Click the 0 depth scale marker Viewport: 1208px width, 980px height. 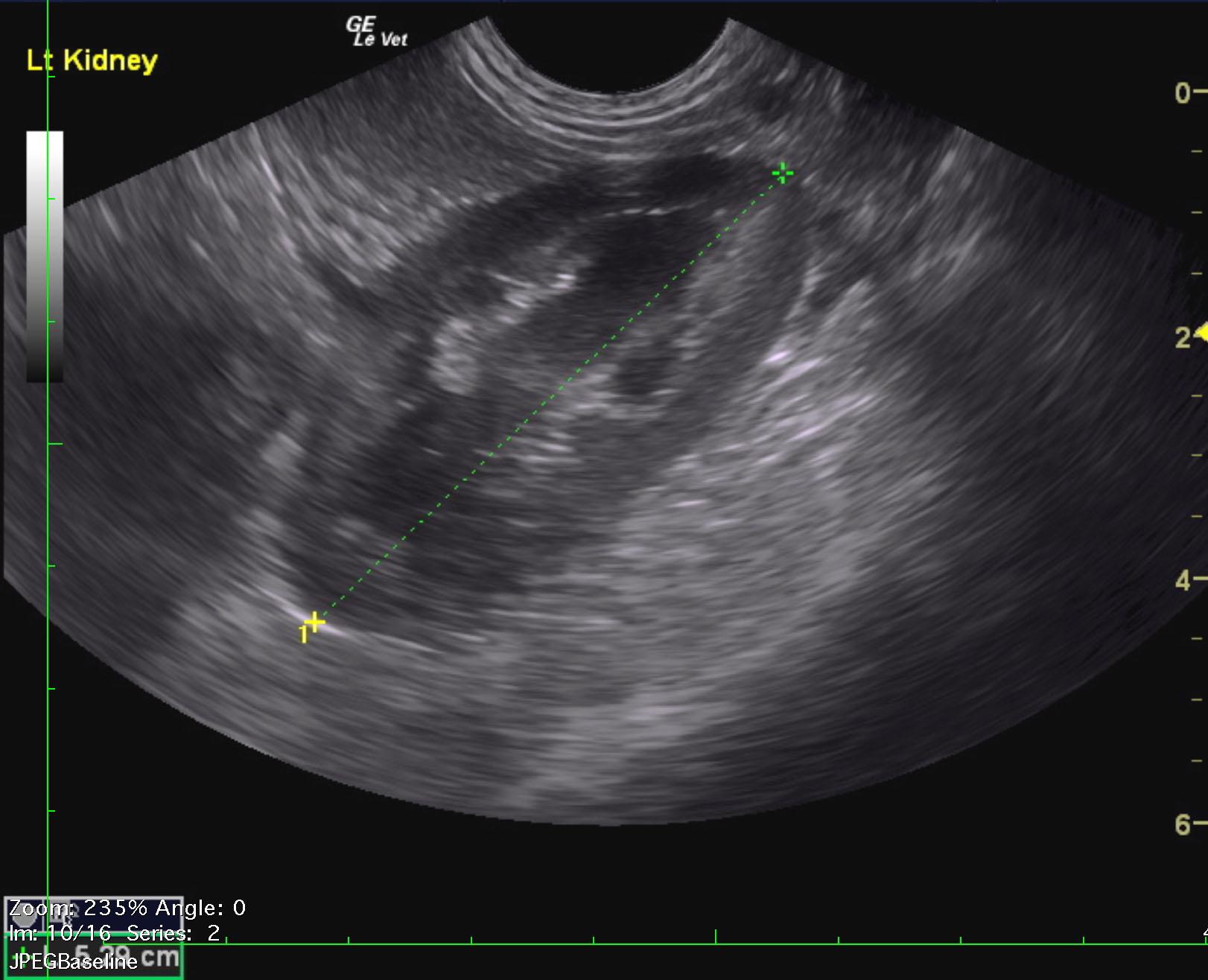(x=1182, y=93)
